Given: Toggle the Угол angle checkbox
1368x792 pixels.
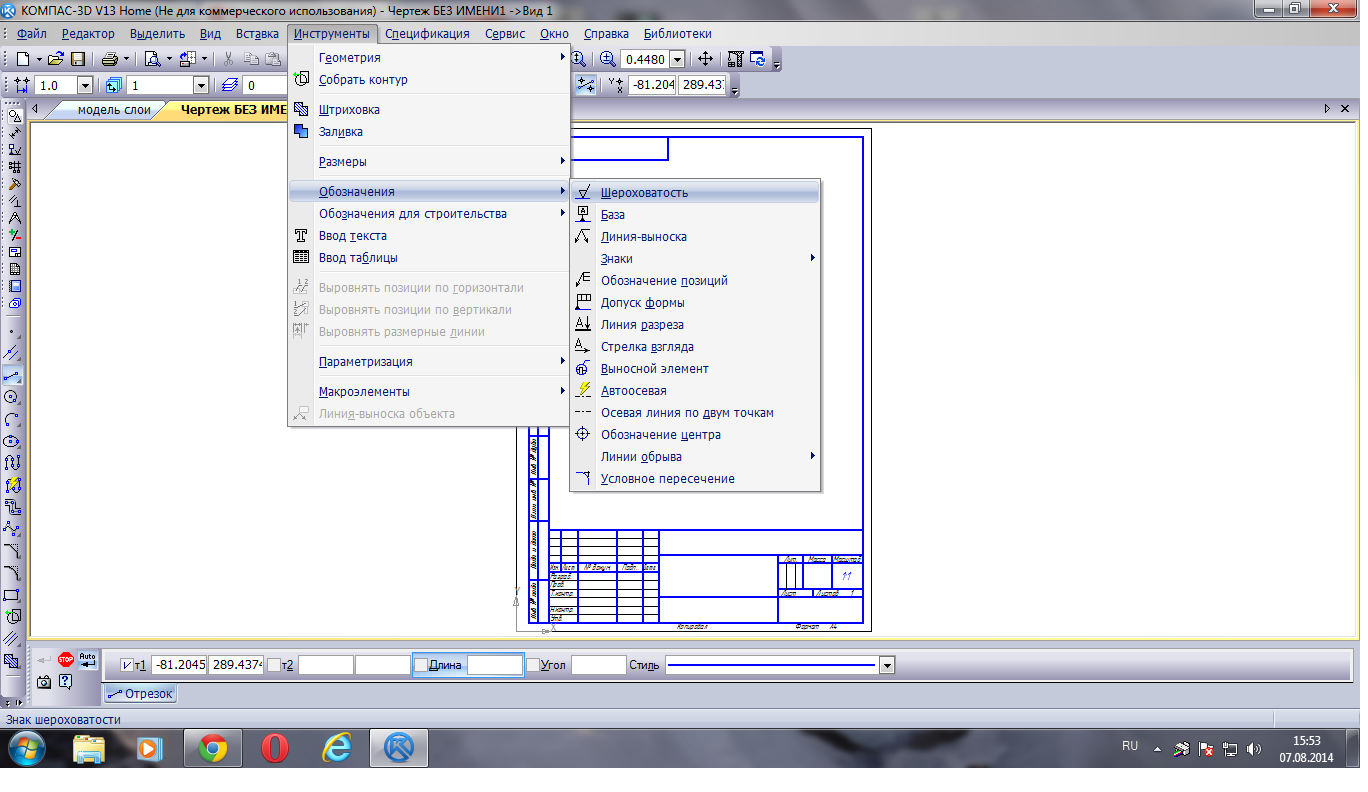Looking at the screenshot, I should coord(532,665).
